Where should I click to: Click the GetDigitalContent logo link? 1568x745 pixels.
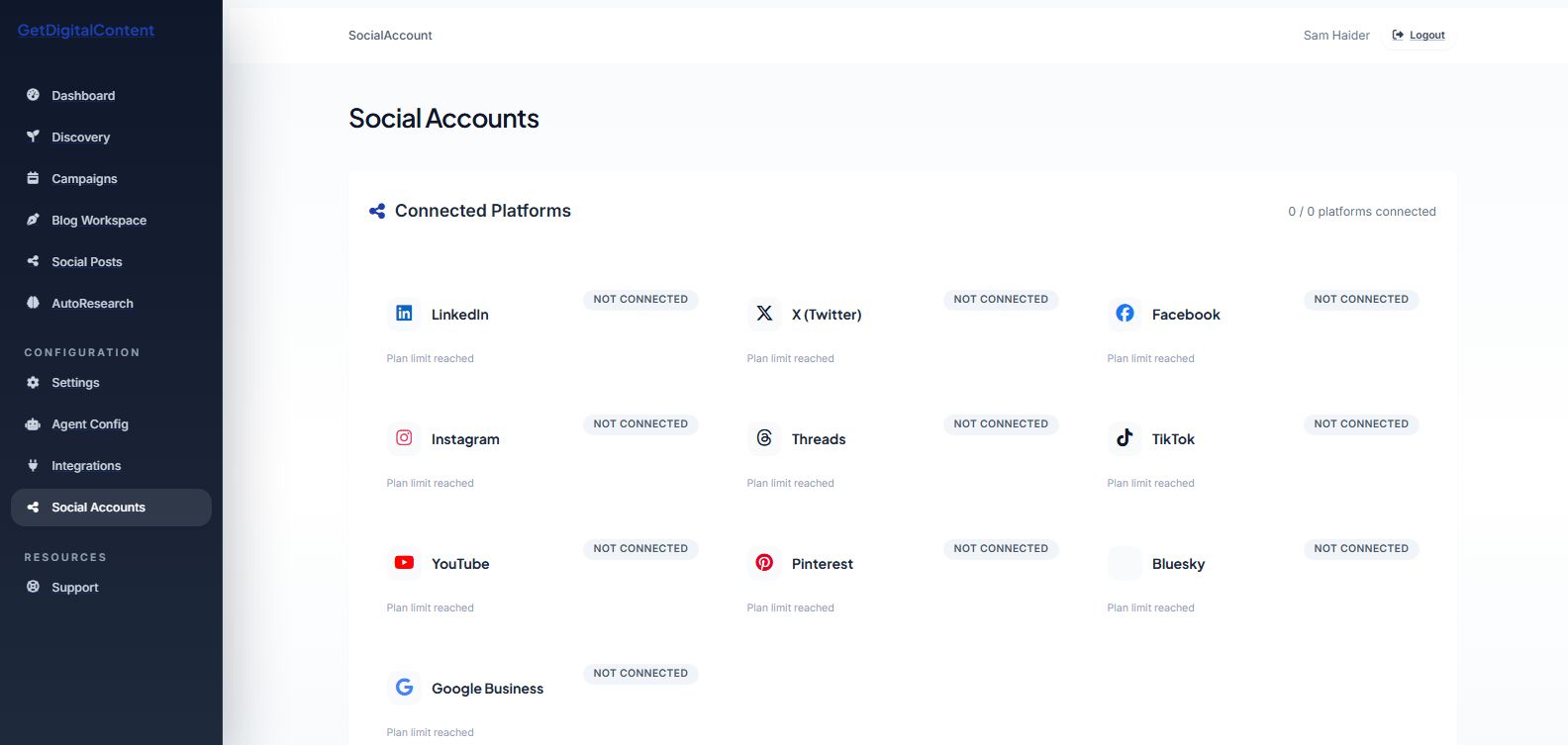(86, 31)
